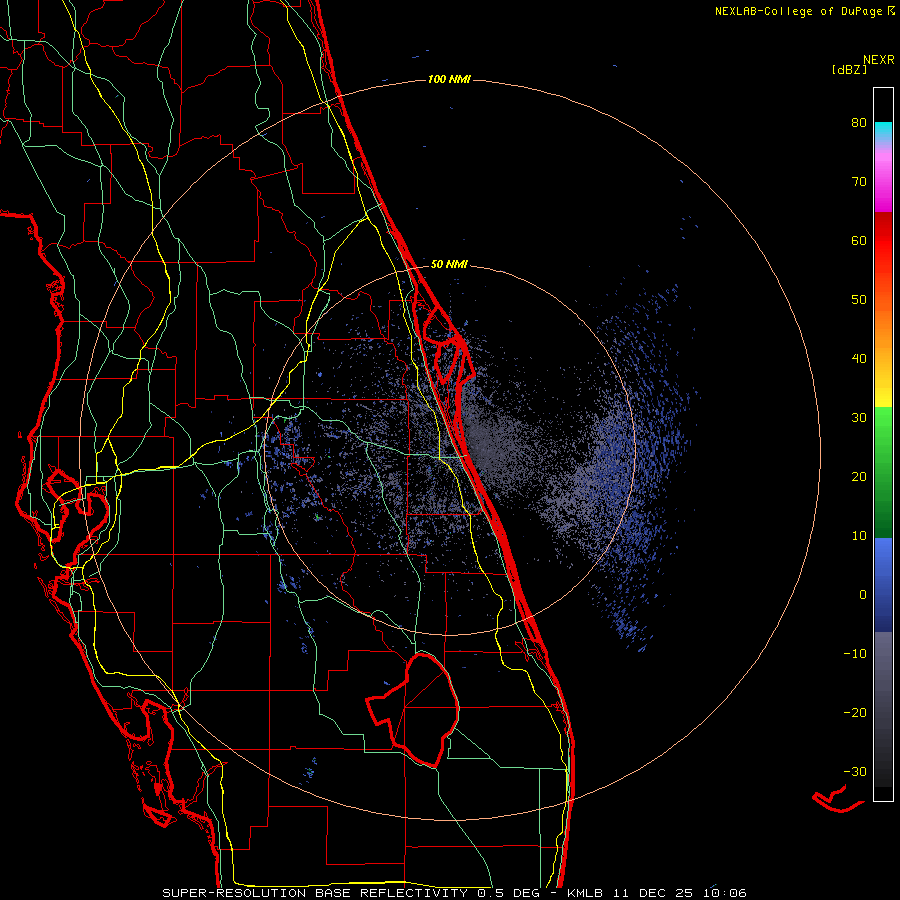Click the 50 value on the dBZ scale
This screenshot has width=900, height=900.
859,300
